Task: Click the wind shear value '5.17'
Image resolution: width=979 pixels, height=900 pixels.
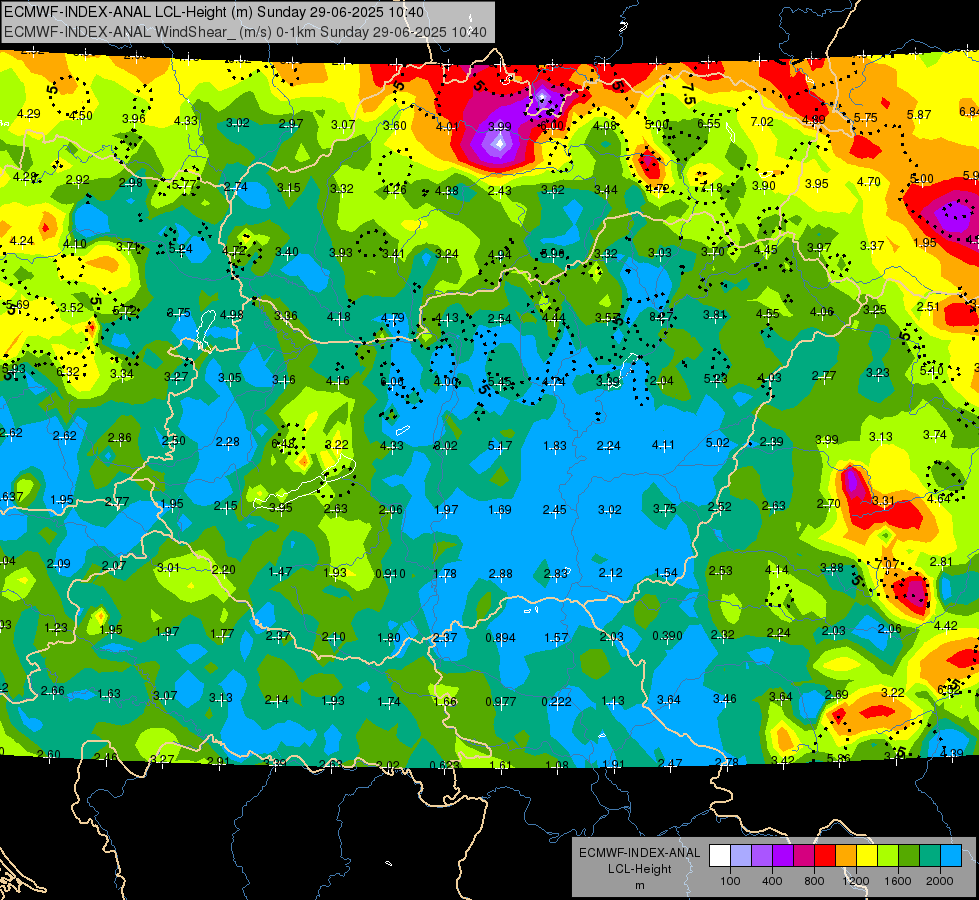Action: click(x=499, y=445)
